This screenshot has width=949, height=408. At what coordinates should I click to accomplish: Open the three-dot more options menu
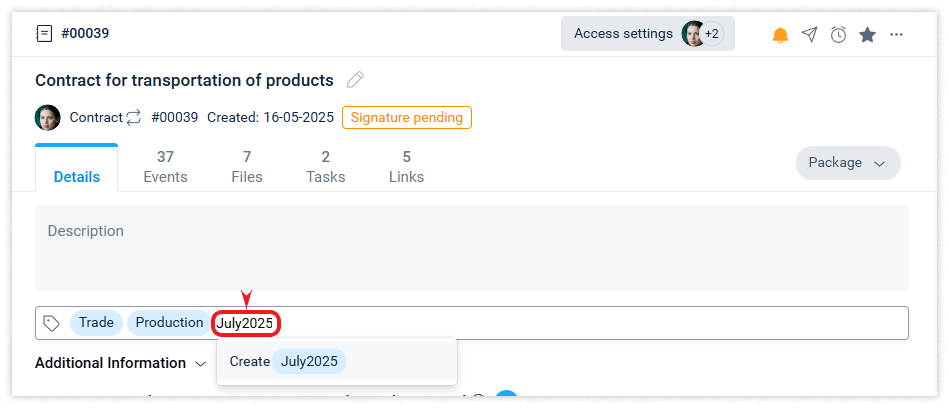point(896,35)
